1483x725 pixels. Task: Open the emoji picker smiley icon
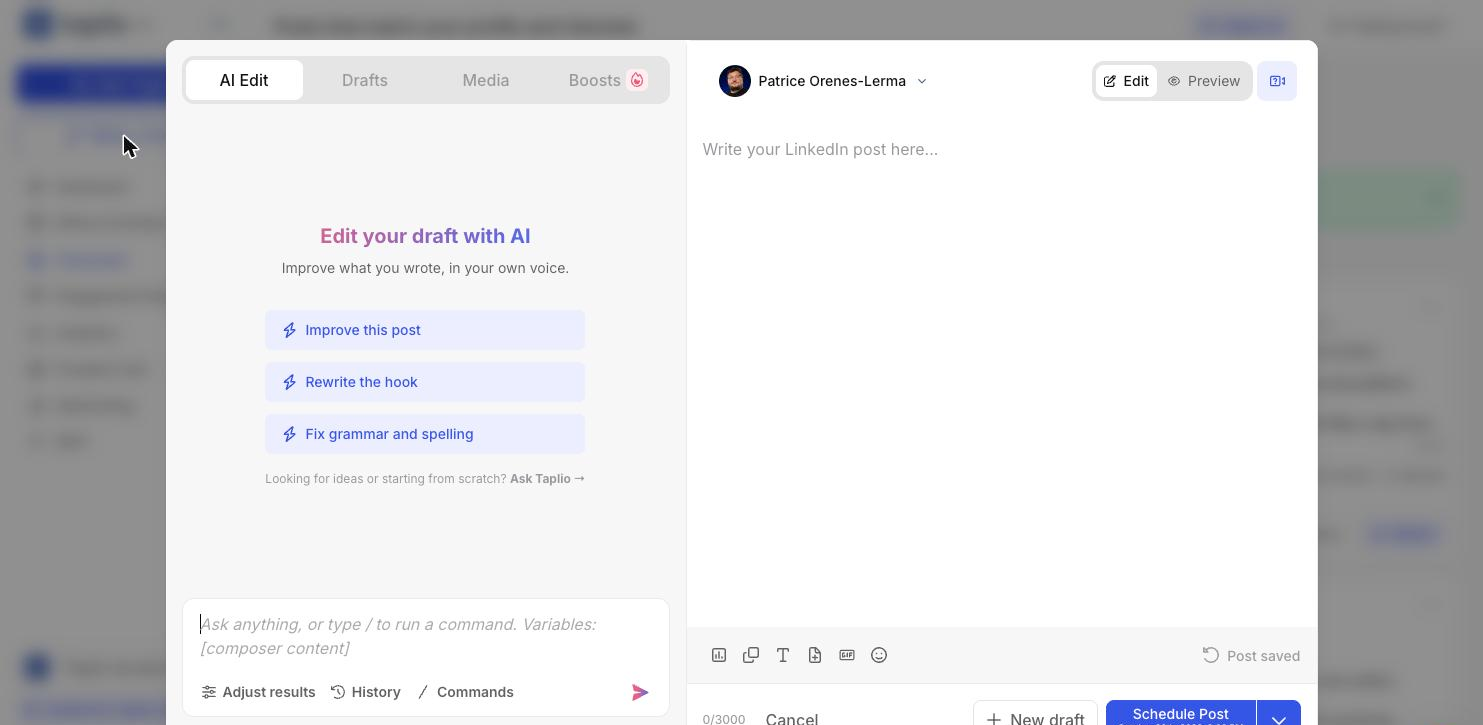coord(879,655)
